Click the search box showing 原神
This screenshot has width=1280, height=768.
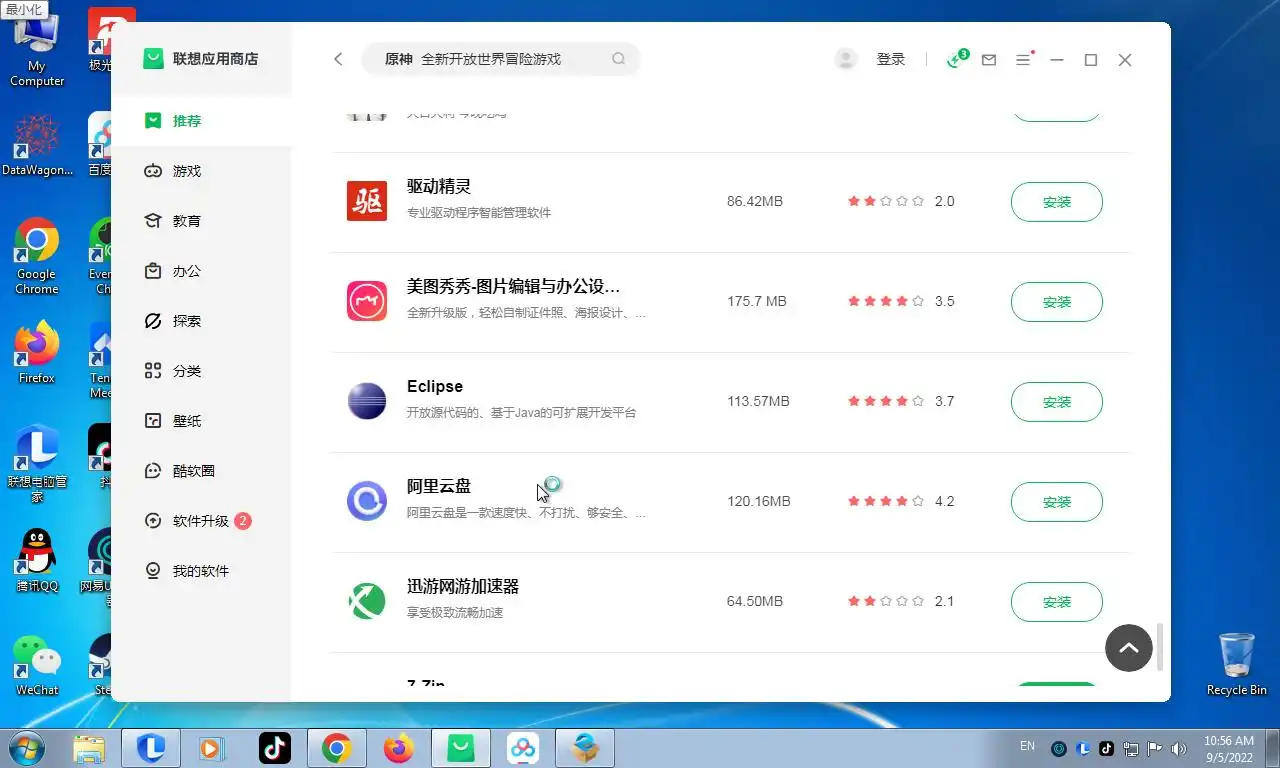[500, 59]
